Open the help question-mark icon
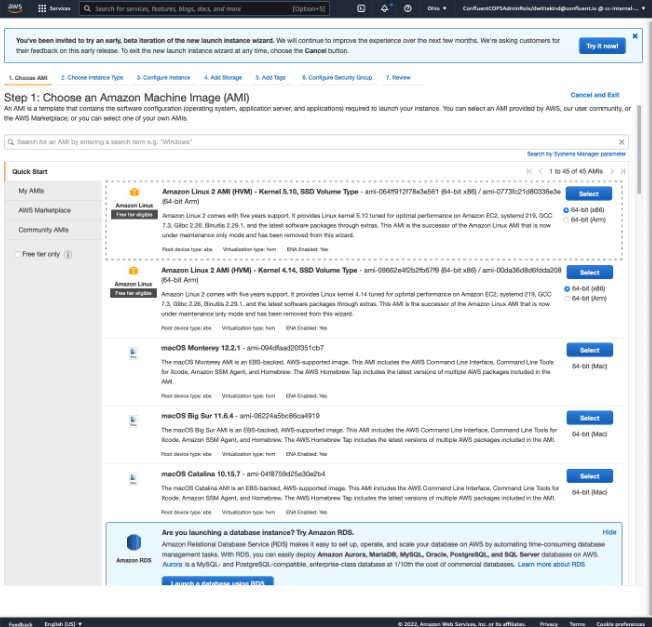The width and height of the screenshot is (652, 627). point(408,8)
